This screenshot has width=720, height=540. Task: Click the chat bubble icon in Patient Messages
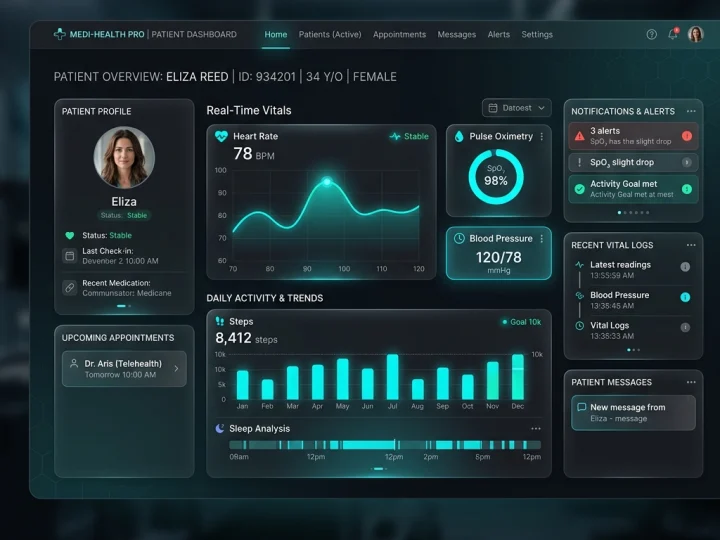581,407
